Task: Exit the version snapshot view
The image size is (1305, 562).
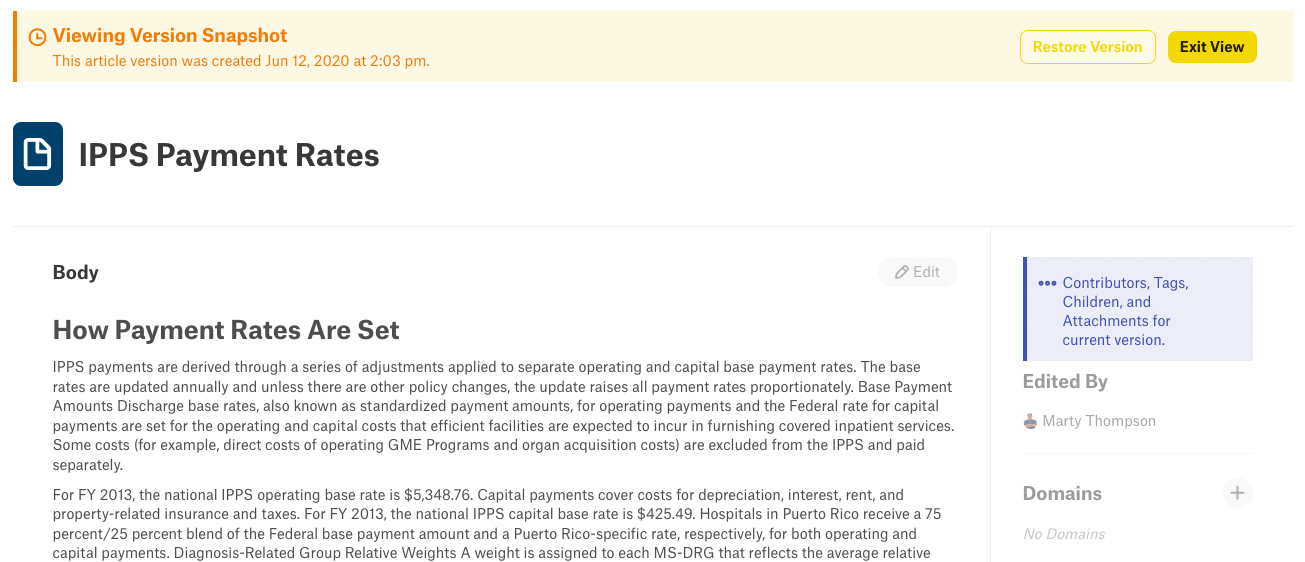Action: (x=1212, y=47)
